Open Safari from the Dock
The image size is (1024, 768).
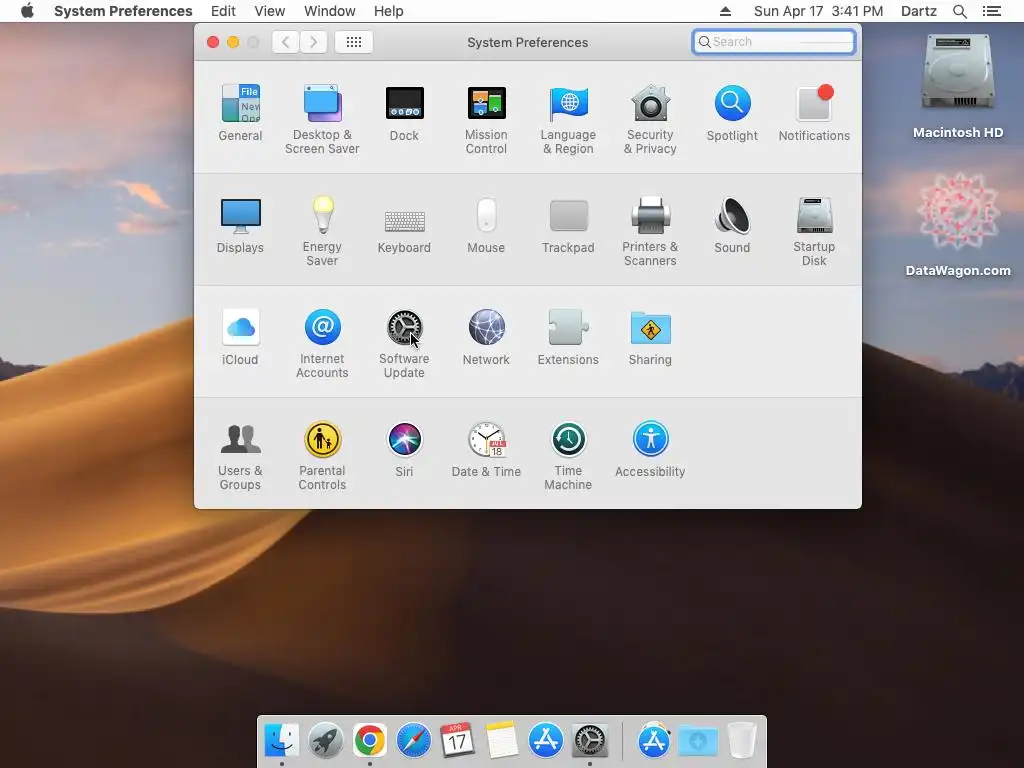[413, 740]
